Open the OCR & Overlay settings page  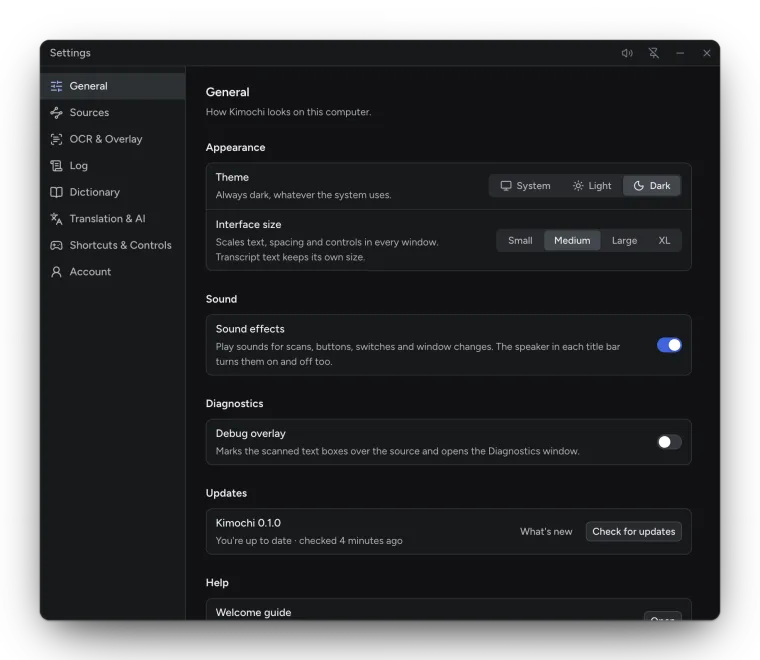(x=113, y=140)
